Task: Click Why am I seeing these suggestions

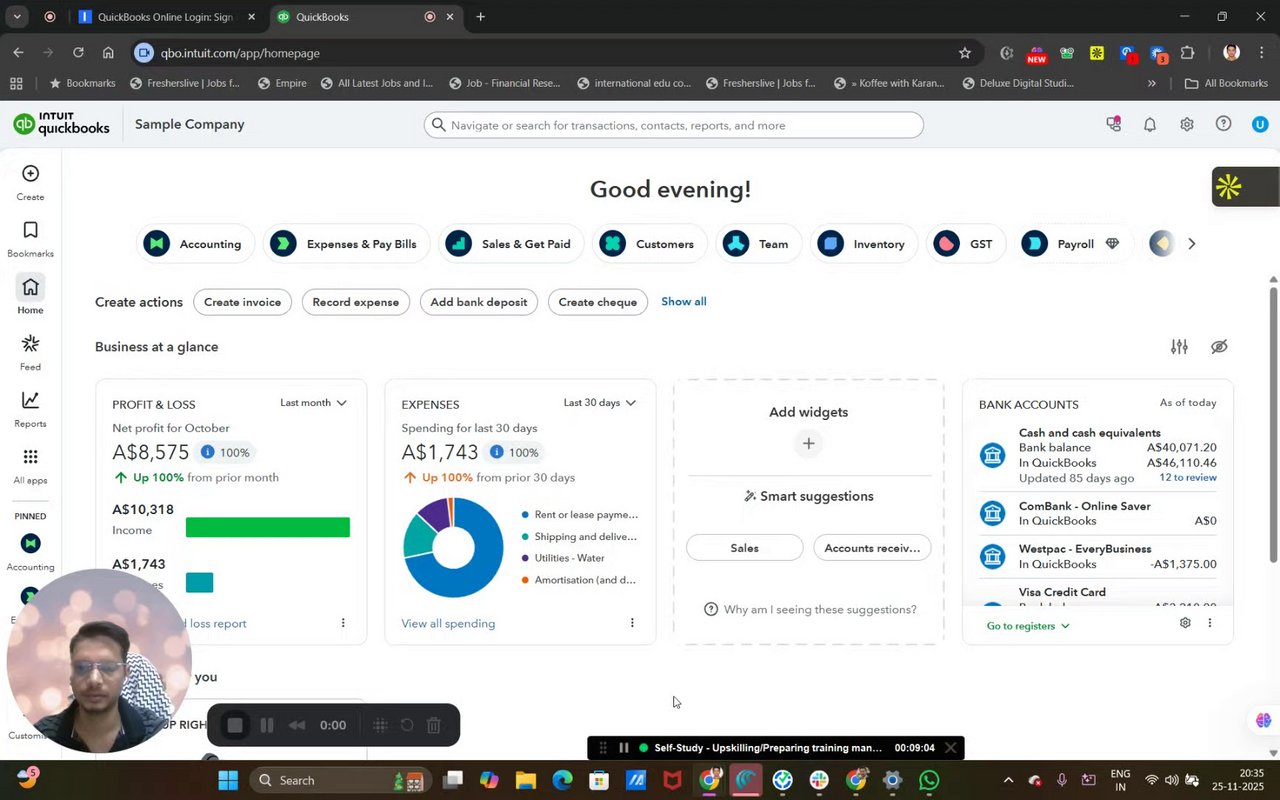Action: pos(810,609)
